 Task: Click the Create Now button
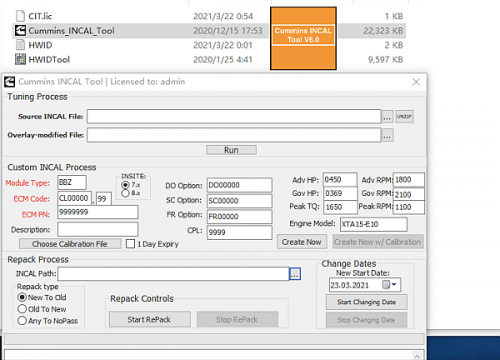(x=302, y=242)
